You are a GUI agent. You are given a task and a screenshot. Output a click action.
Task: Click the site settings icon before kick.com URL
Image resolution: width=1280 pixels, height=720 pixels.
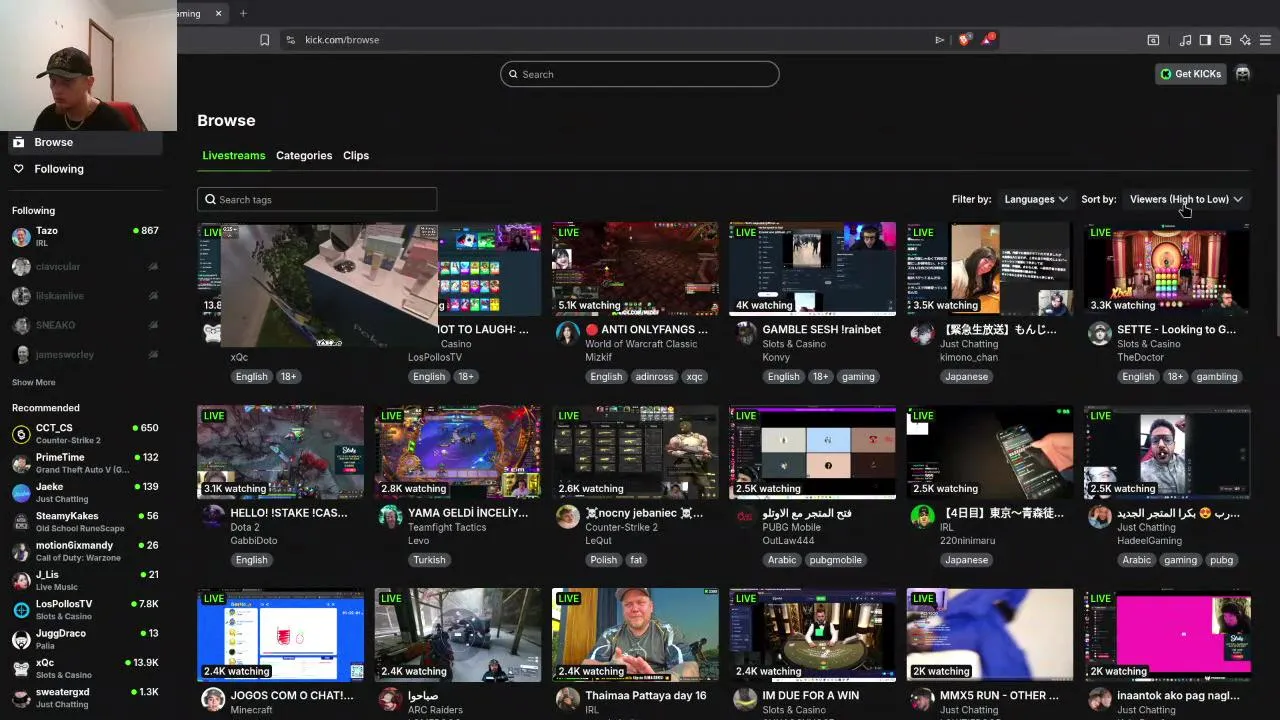tap(290, 40)
